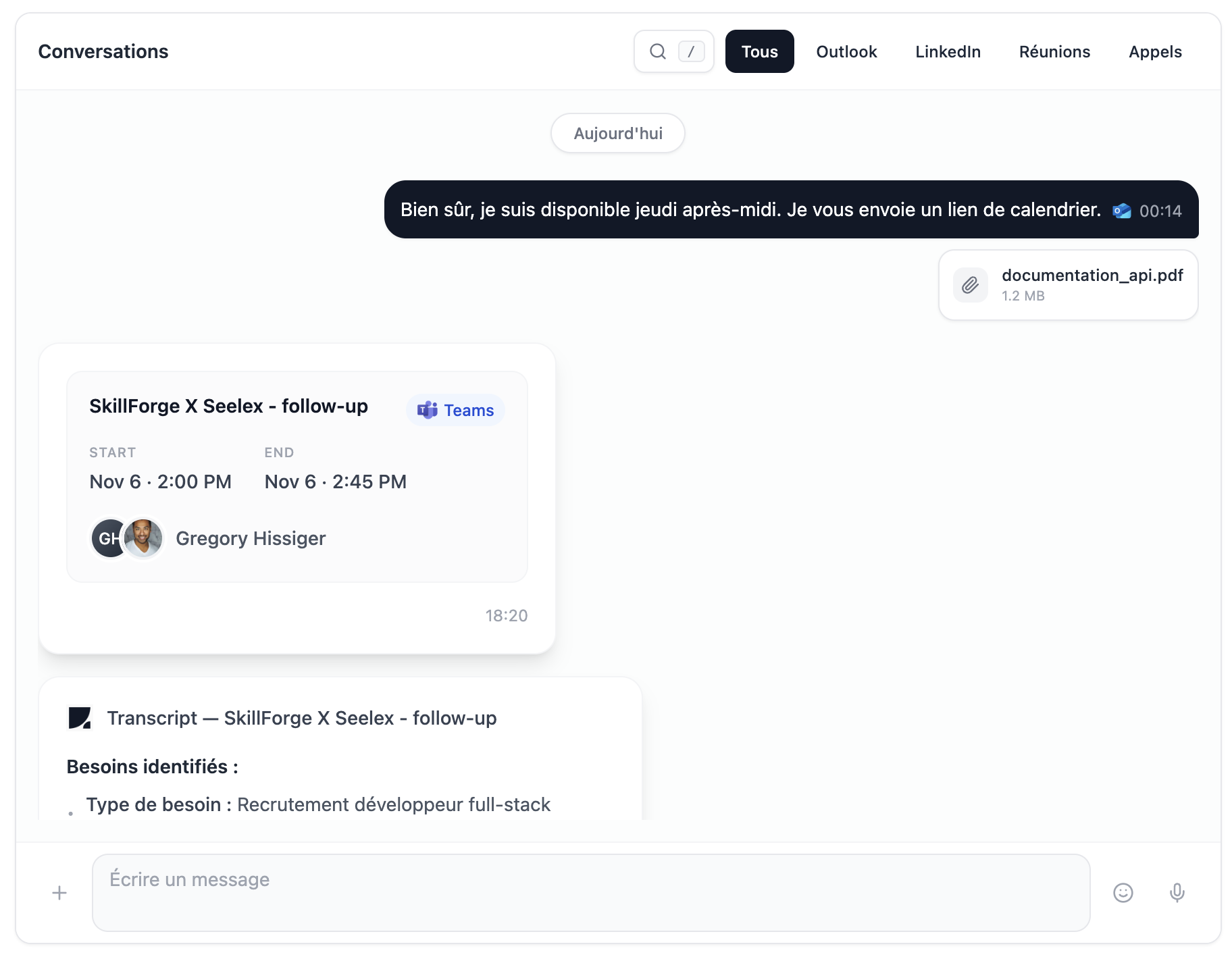Click the GH initials avatar

pos(108,538)
